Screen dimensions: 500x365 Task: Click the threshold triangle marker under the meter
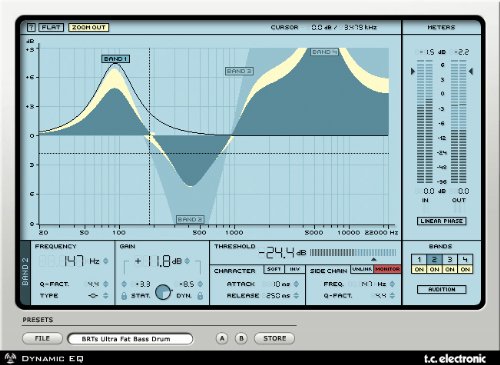pos(374,259)
